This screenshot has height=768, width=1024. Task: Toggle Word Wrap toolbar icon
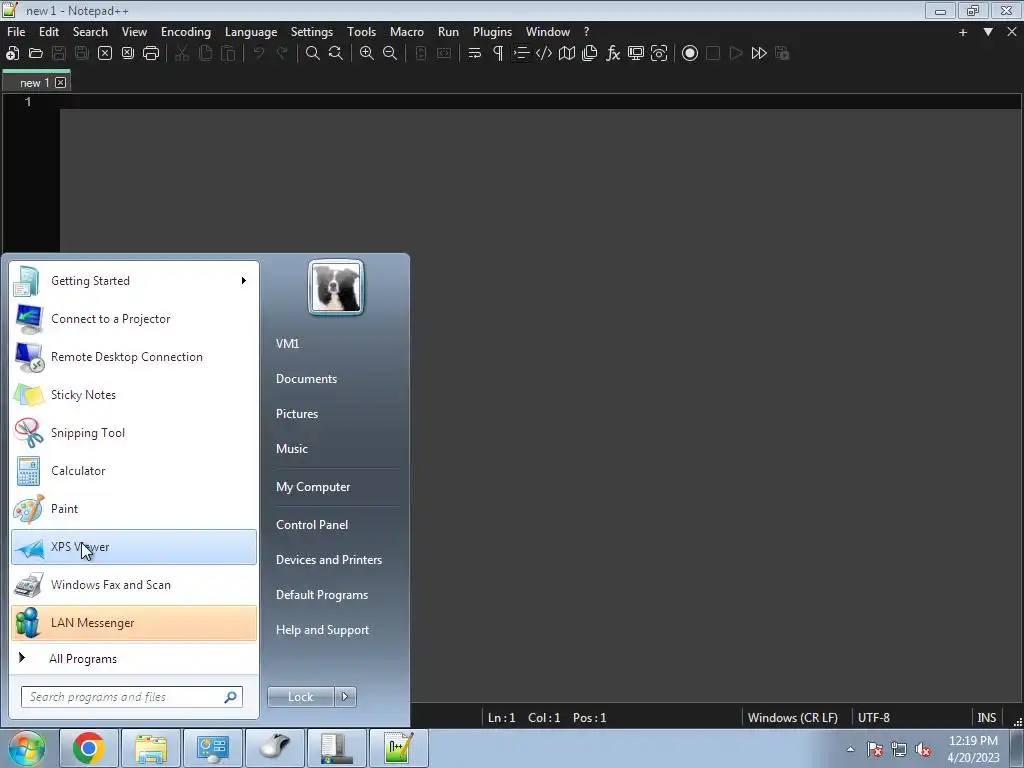point(475,54)
